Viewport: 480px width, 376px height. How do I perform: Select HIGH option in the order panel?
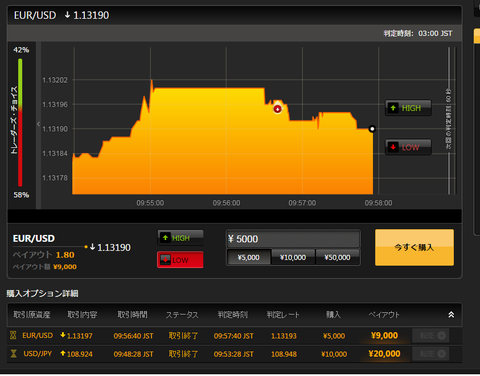(x=180, y=238)
